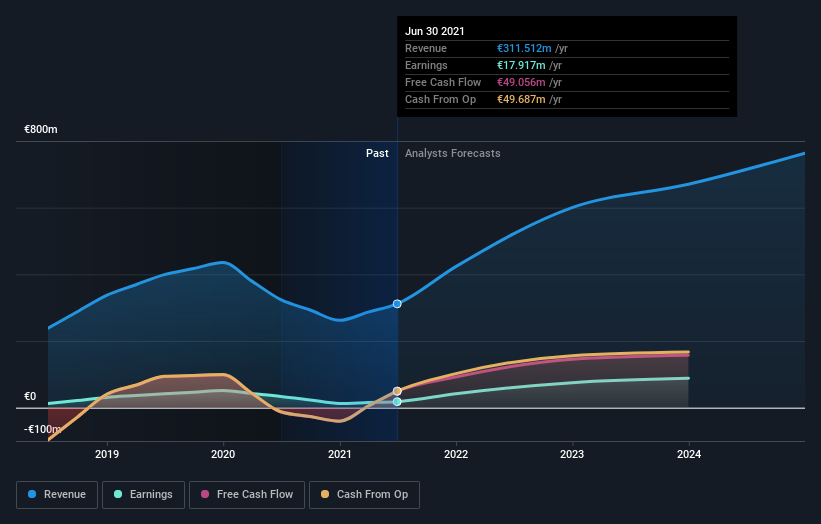Click the 2022 axis label
This screenshot has width=821, height=524.
(456, 454)
